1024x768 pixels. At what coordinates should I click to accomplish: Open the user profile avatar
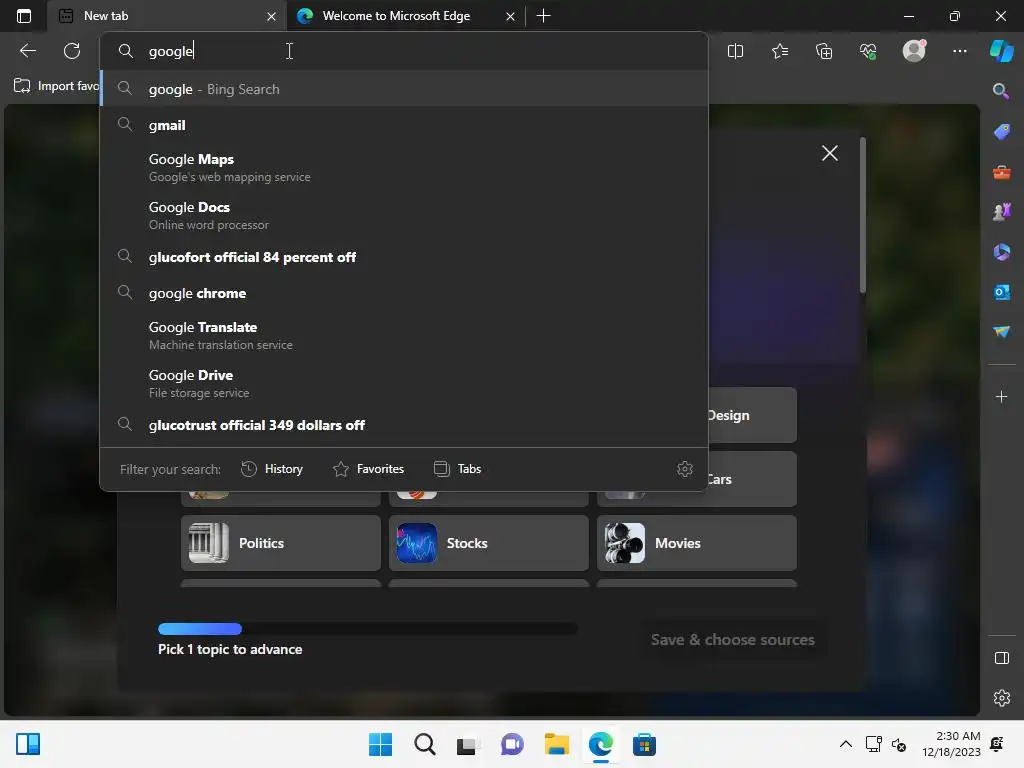click(x=914, y=50)
